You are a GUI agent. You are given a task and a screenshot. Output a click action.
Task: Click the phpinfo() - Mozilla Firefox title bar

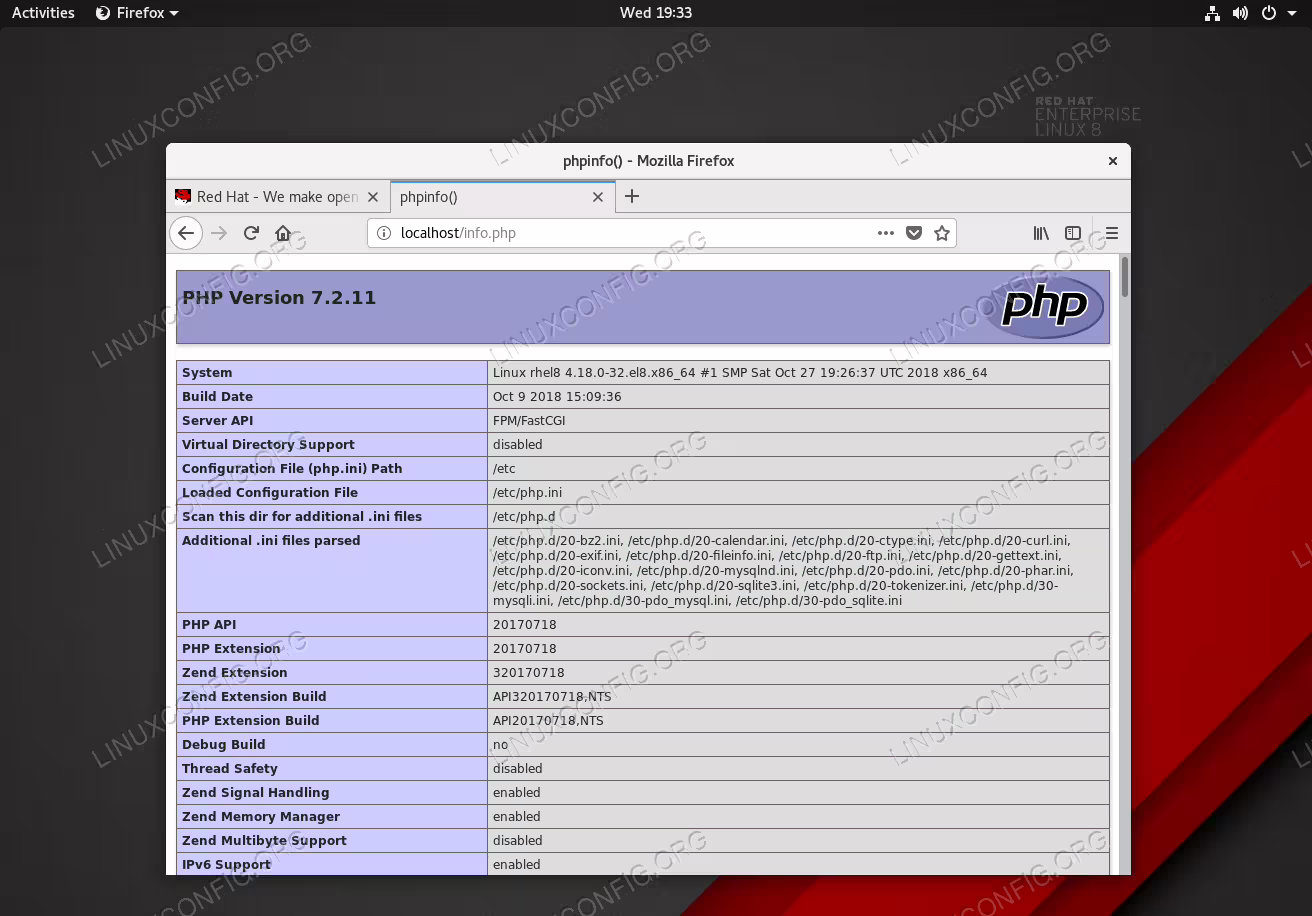(648, 161)
